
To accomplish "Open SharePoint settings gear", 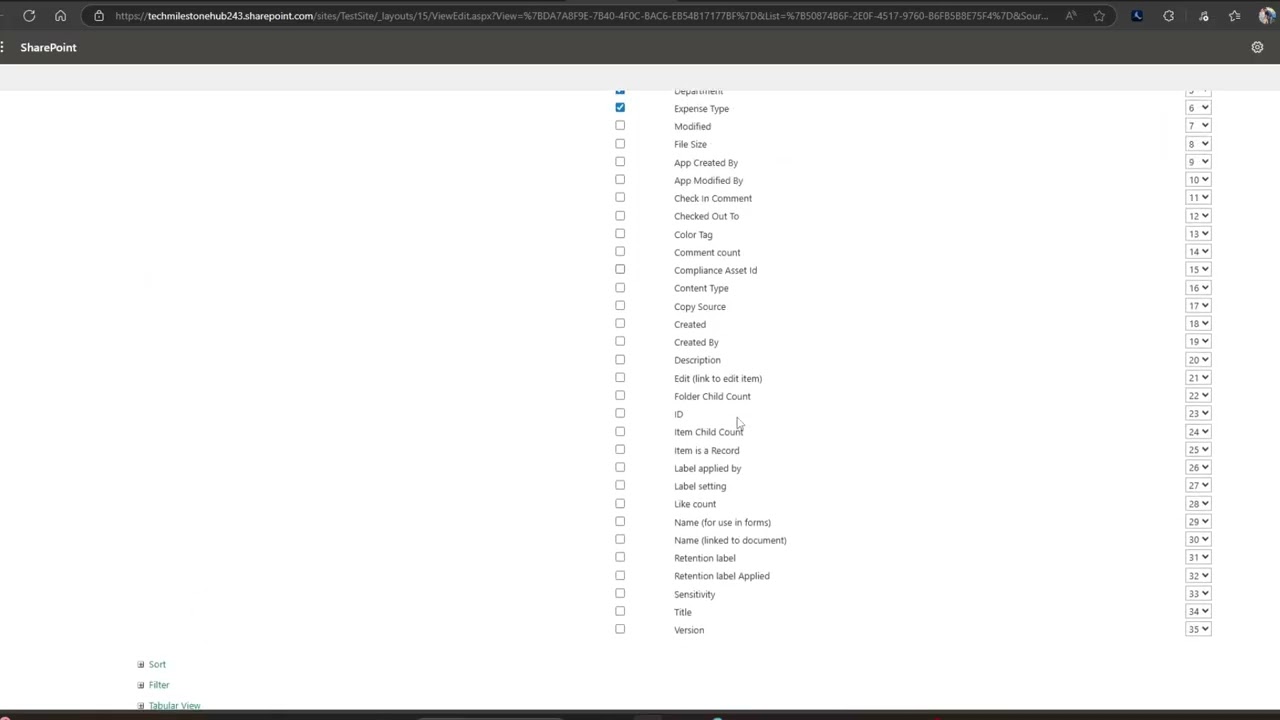I will [x=1257, y=47].
